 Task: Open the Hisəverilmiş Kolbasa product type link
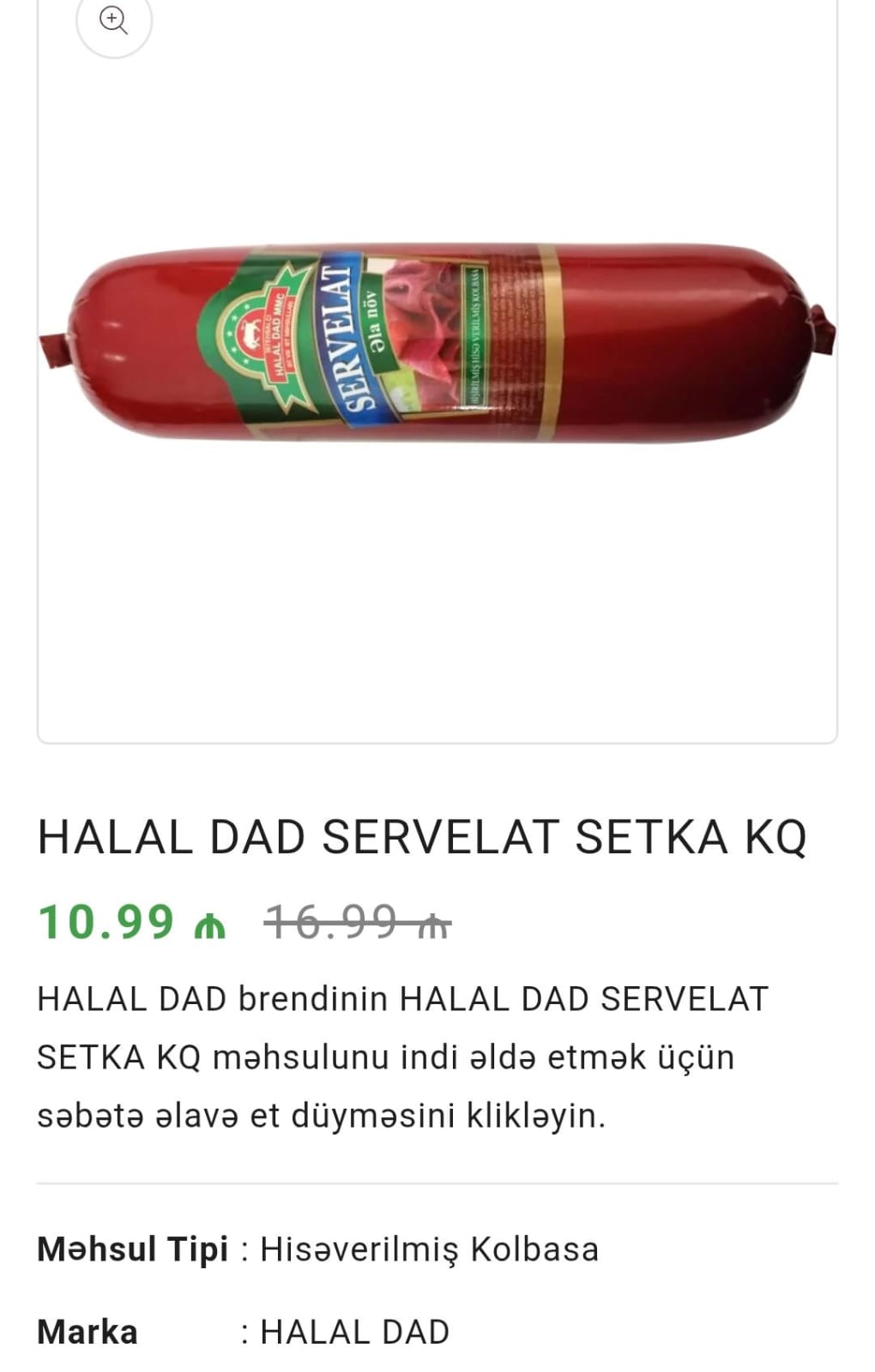(429, 1249)
